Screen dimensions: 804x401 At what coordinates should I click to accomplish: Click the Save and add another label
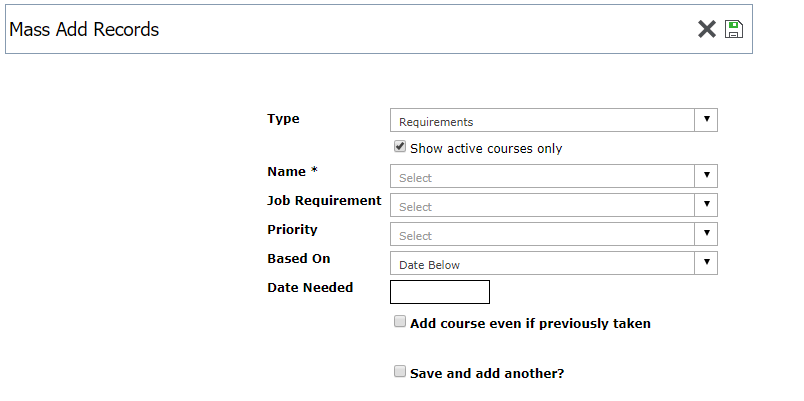(x=487, y=373)
